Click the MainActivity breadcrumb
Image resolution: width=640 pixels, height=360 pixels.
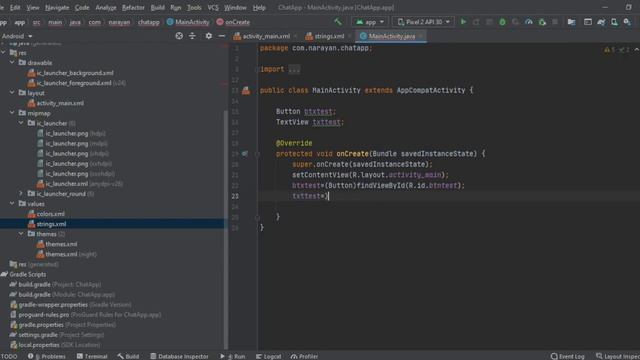188,22
